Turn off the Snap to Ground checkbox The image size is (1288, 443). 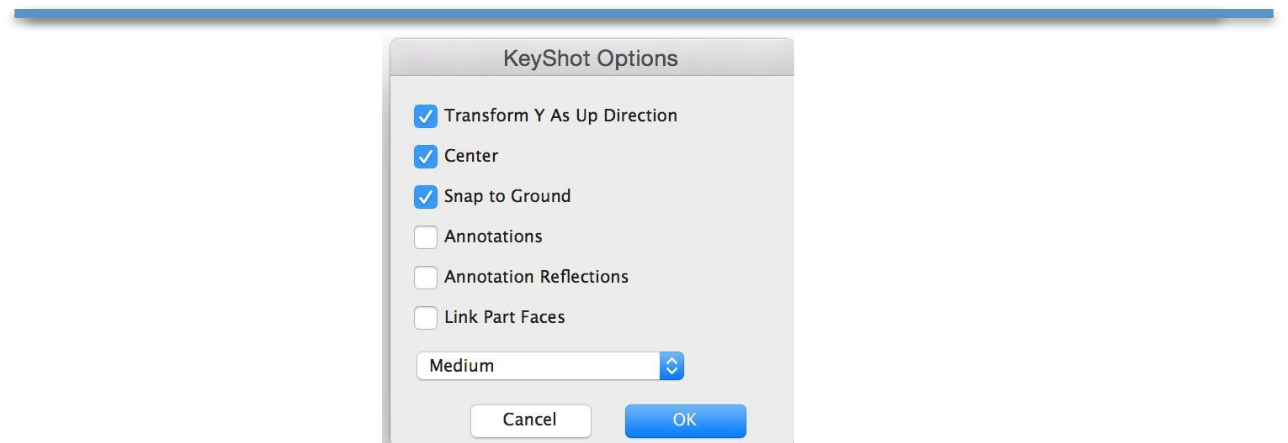[426, 196]
